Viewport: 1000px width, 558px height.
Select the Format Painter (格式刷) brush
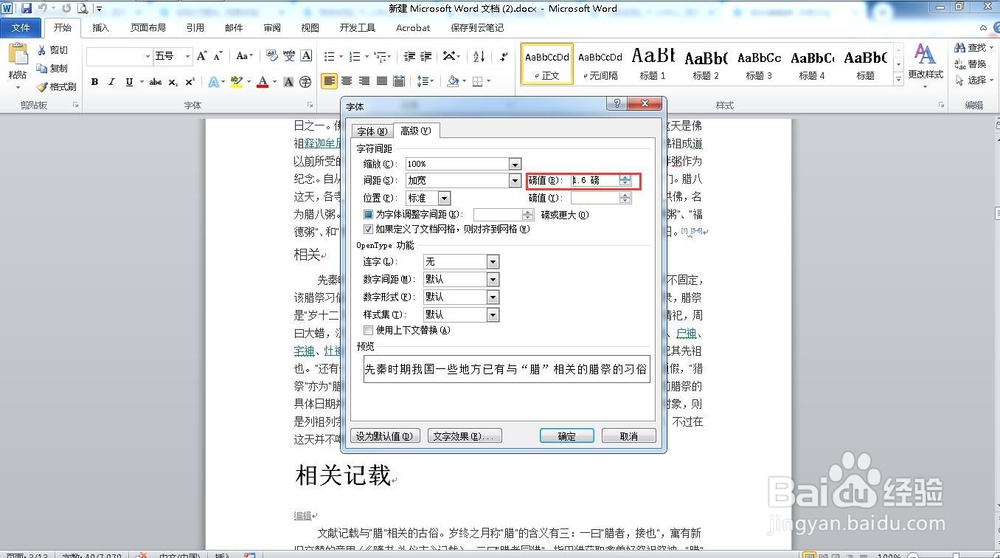coord(42,87)
